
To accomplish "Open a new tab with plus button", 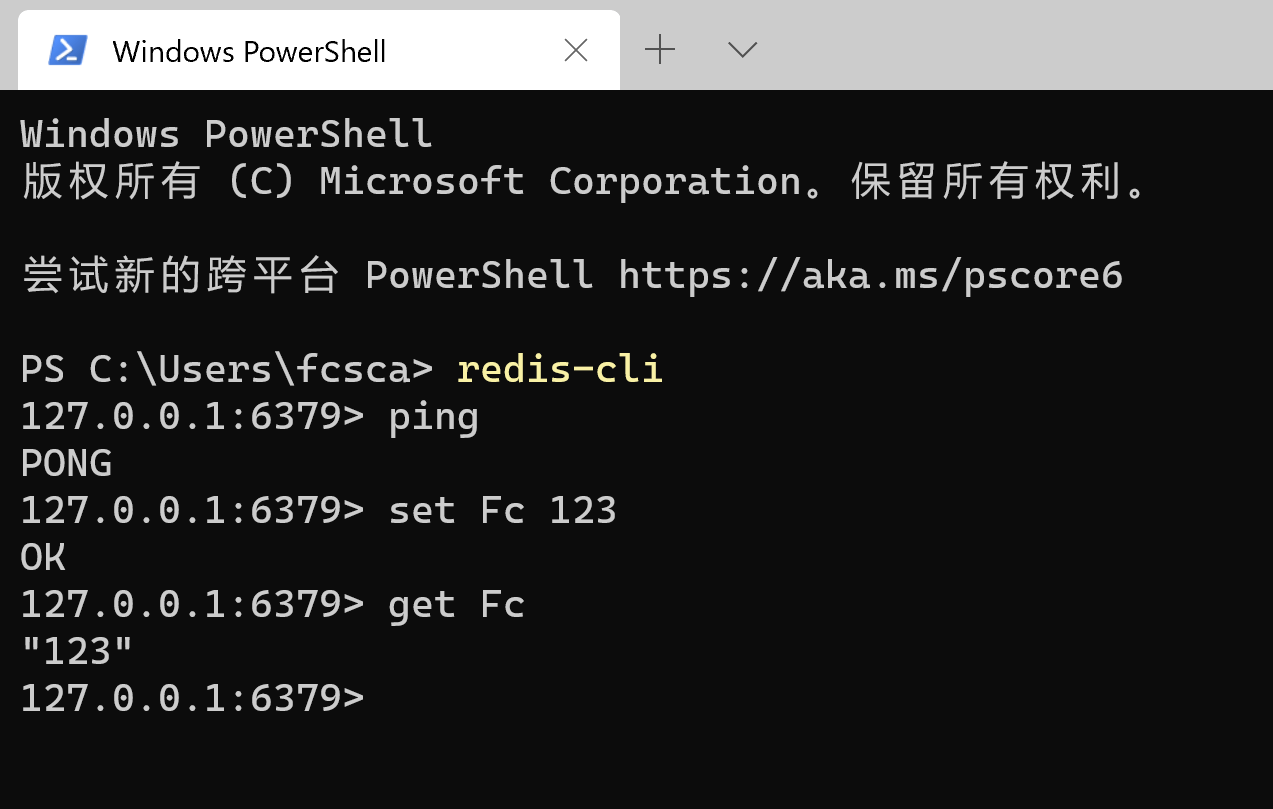I will point(660,49).
